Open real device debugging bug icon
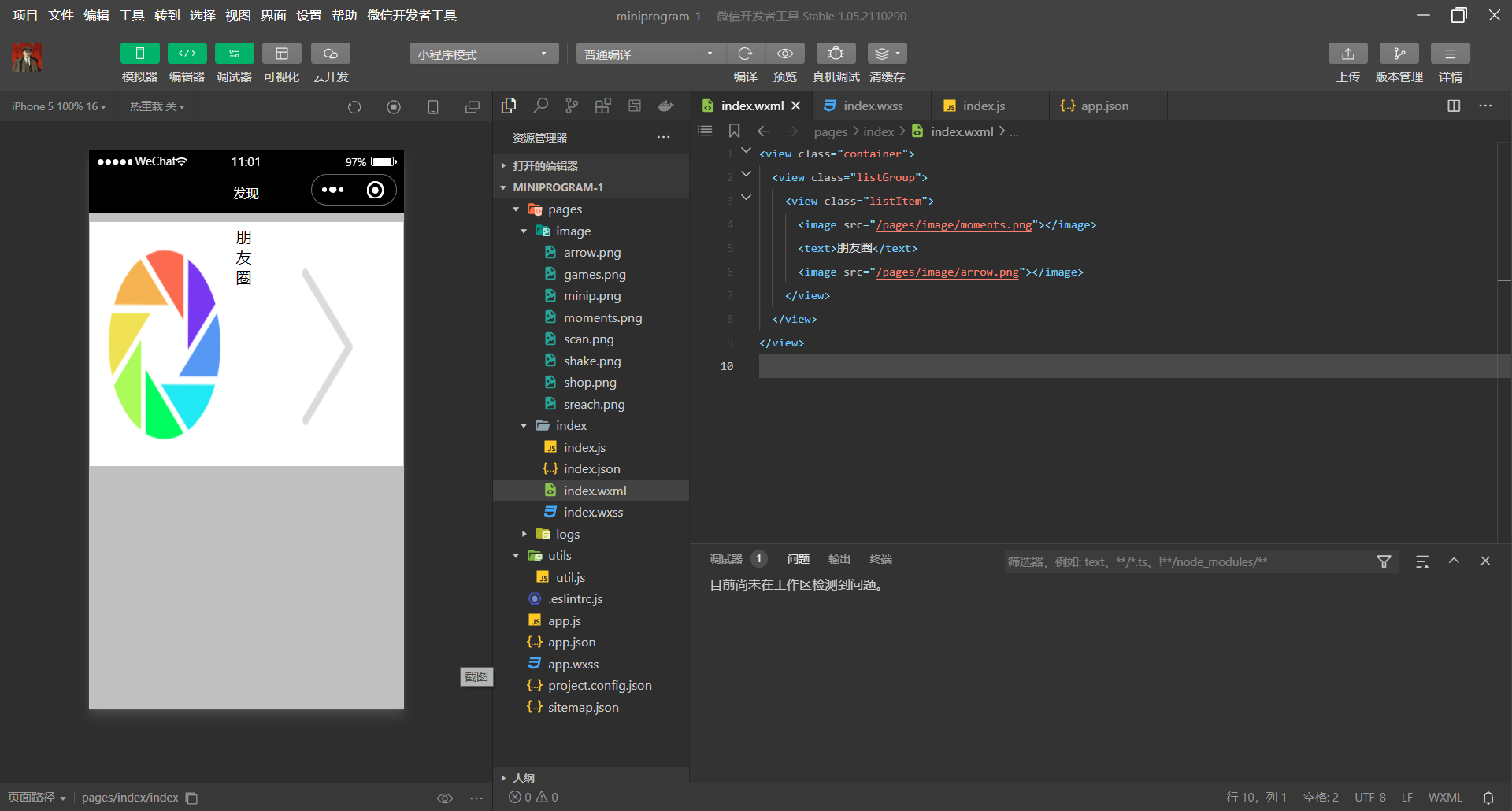Viewport: 1512px width, 811px height. click(836, 54)
